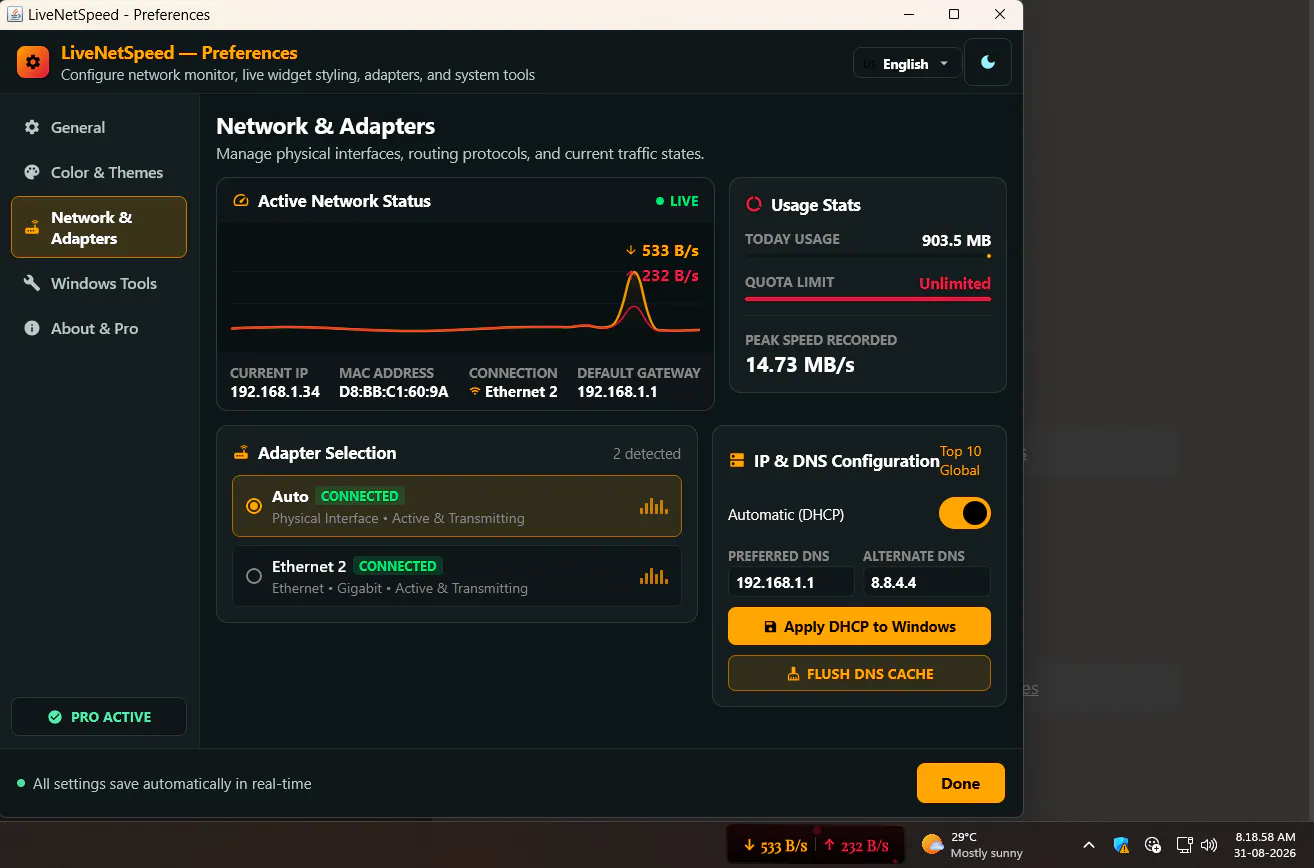Image resolution: width=1314 pixels, height=868 pixels.
Task: Click the General gear icon in sidebar
Action: click(32, 127)
